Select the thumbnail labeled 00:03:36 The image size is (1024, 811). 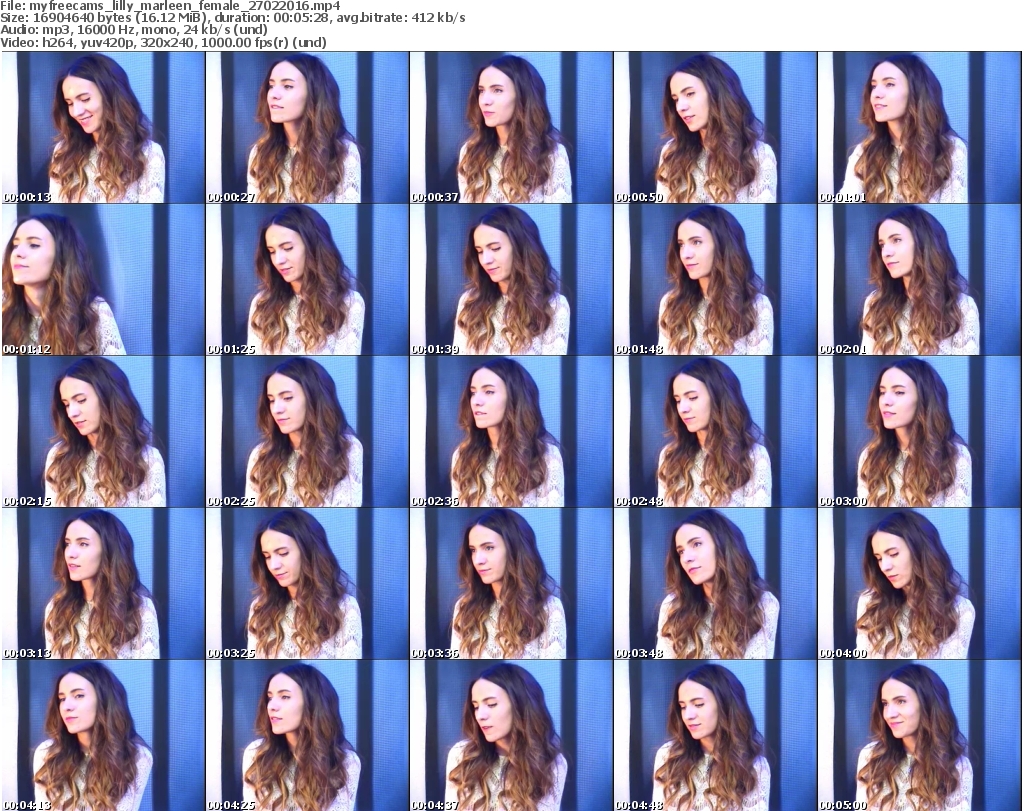[x=511, y=584]
